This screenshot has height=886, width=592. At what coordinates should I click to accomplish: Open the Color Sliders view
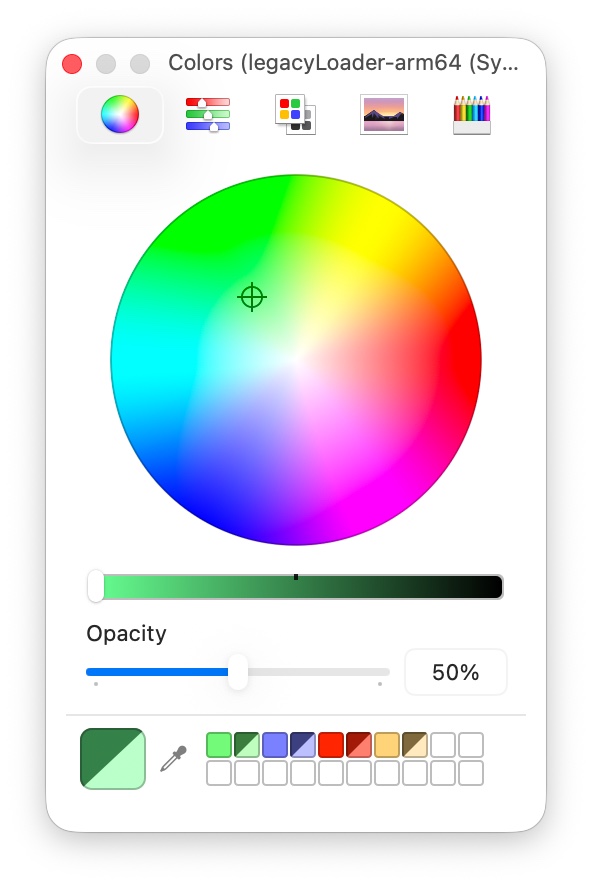tap(207, 113)
